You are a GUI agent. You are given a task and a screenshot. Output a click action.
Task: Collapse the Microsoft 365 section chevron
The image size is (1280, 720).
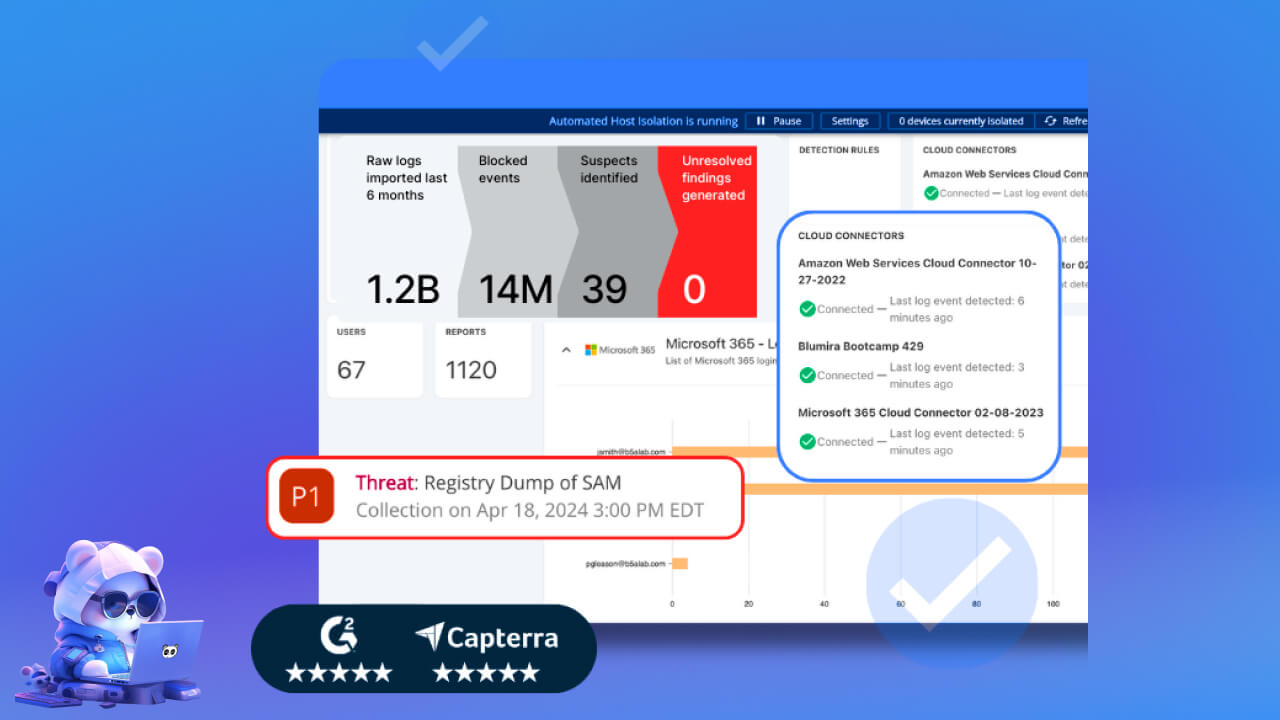click(566, 350)
